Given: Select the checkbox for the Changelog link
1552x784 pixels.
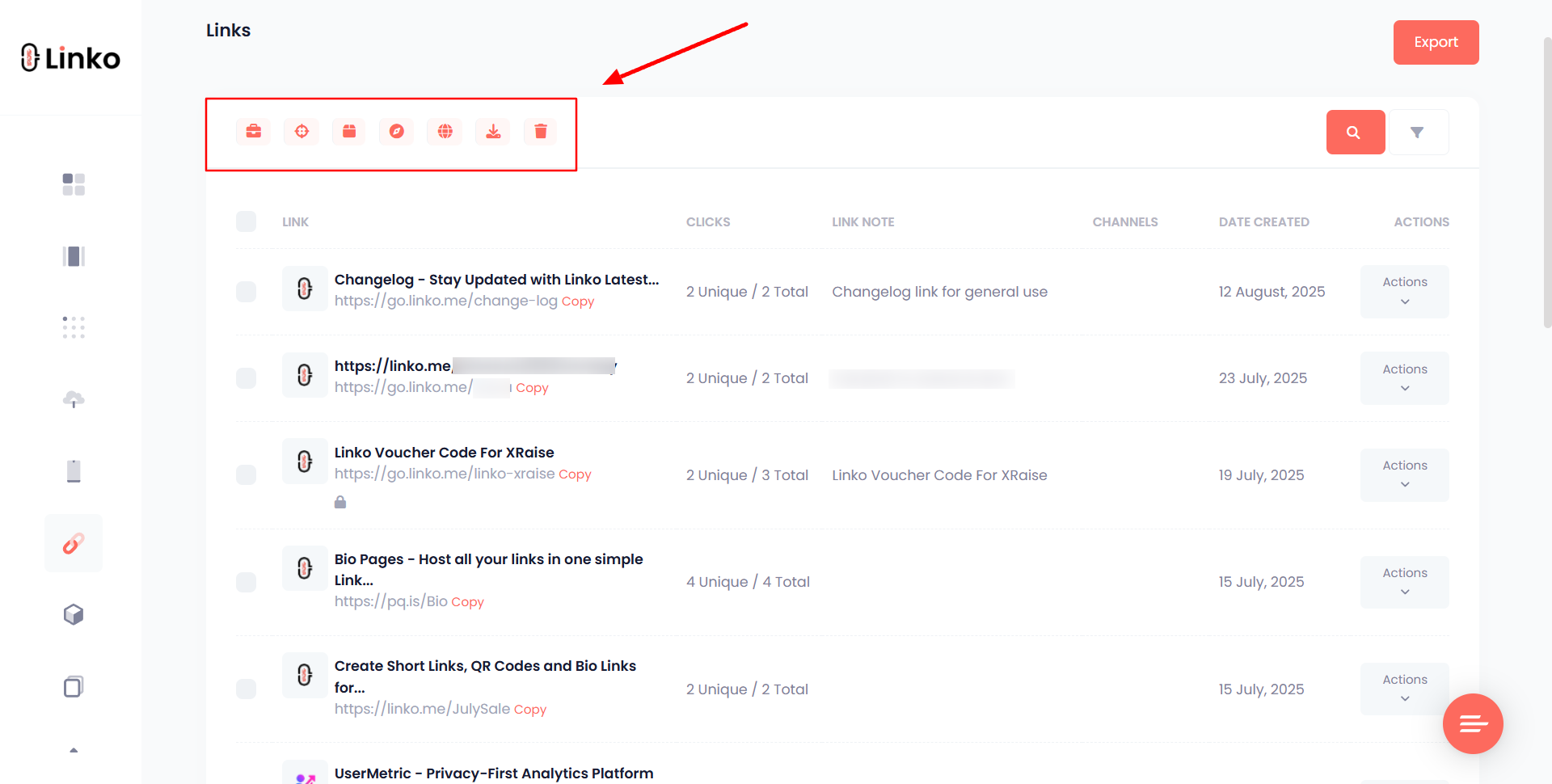Looking at the screenshot, I should [246, 292].
